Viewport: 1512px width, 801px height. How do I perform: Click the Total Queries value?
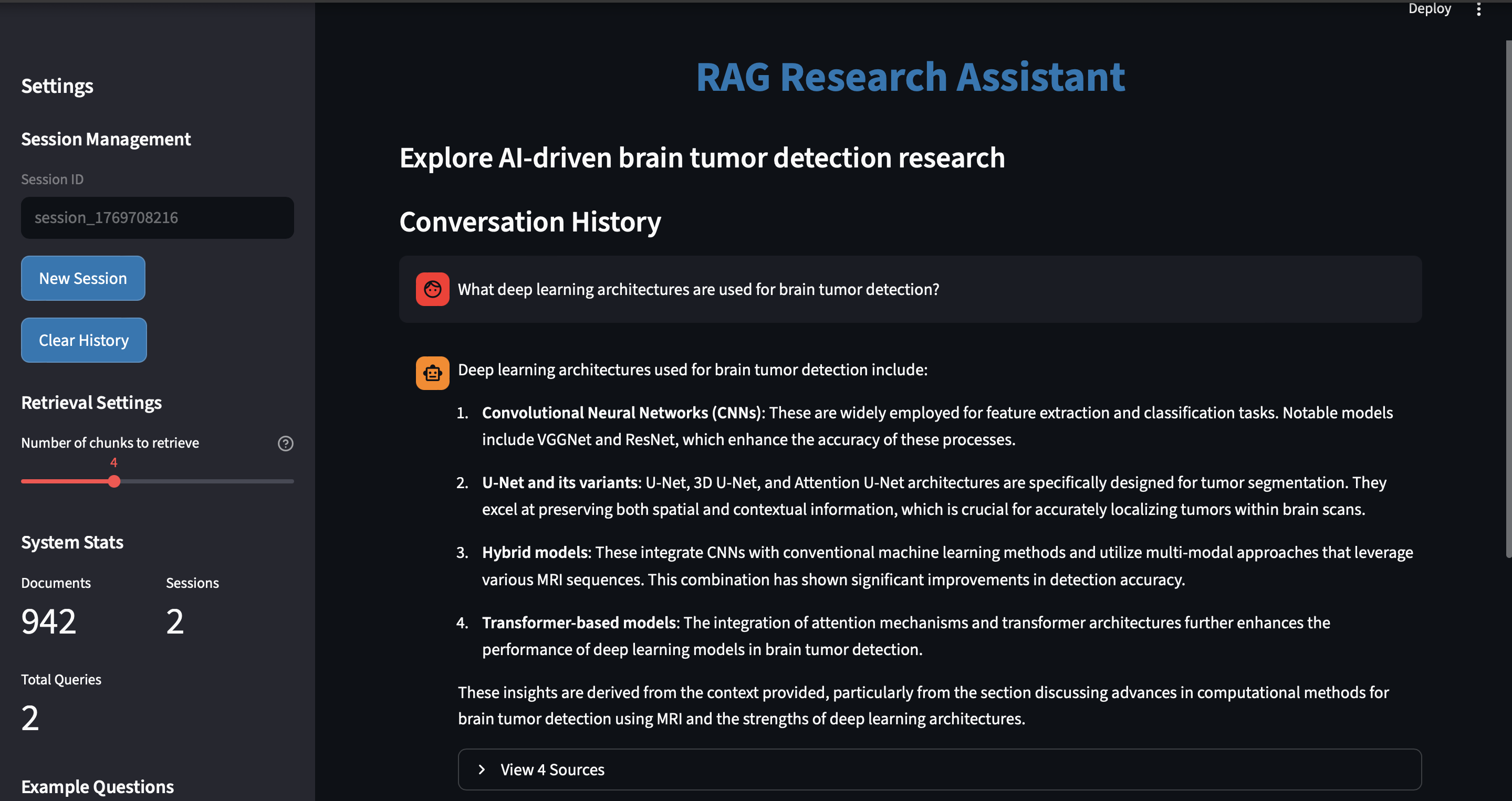point(30,718)
